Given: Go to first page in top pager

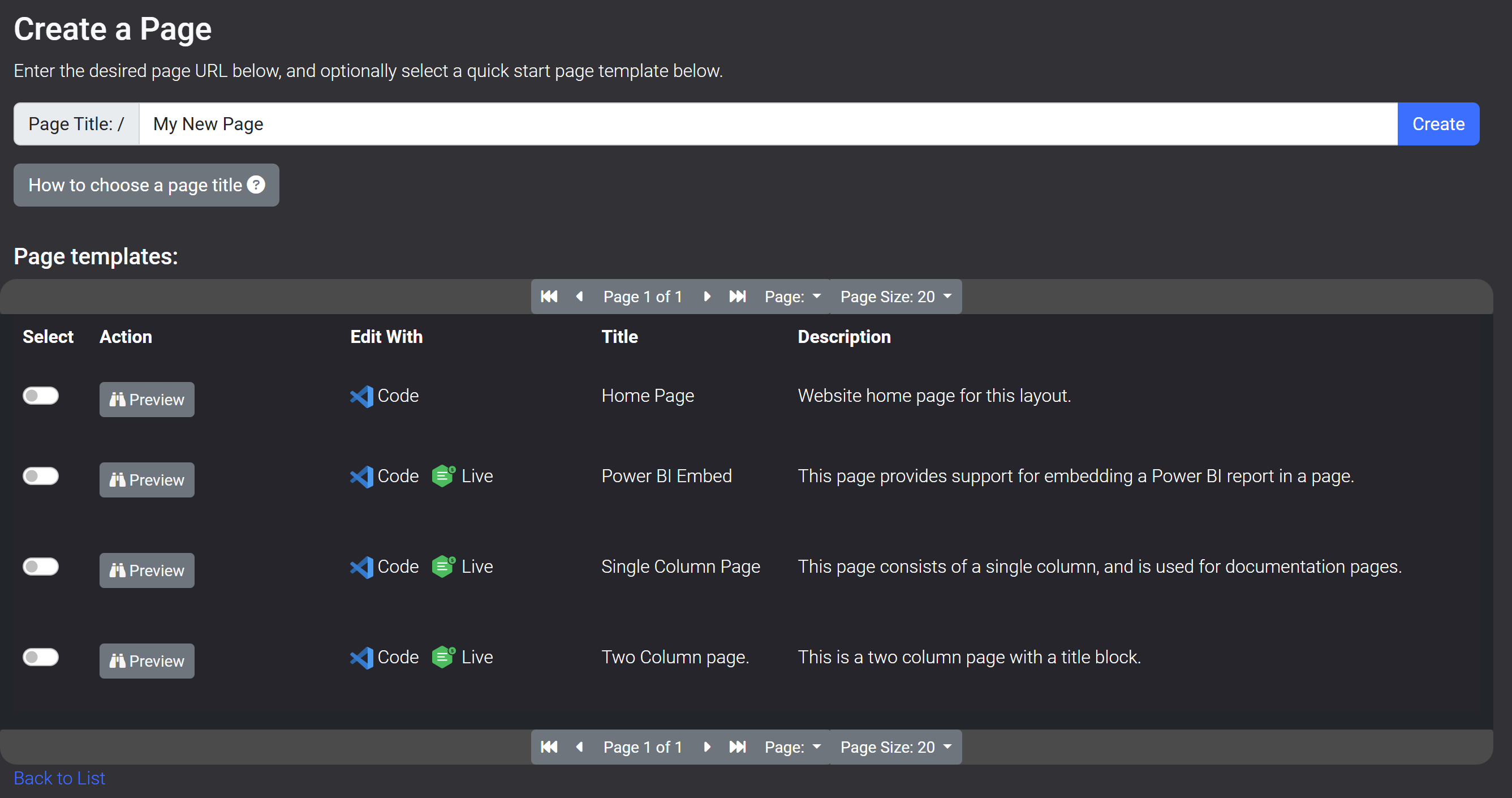Looking at the screenshot, I should (549, 297).
